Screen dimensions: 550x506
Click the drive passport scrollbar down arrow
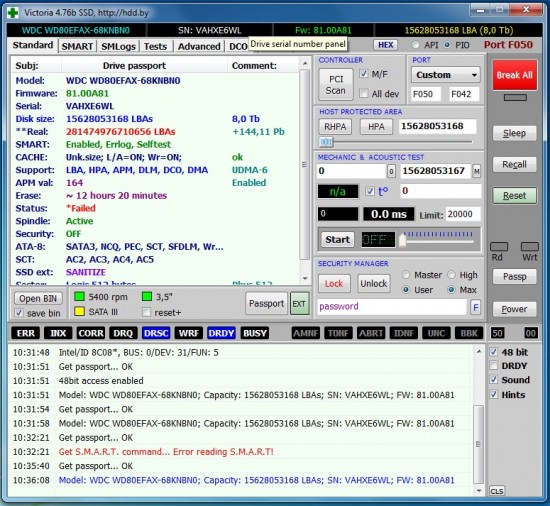pyautogui.click(x=305, y=278)
